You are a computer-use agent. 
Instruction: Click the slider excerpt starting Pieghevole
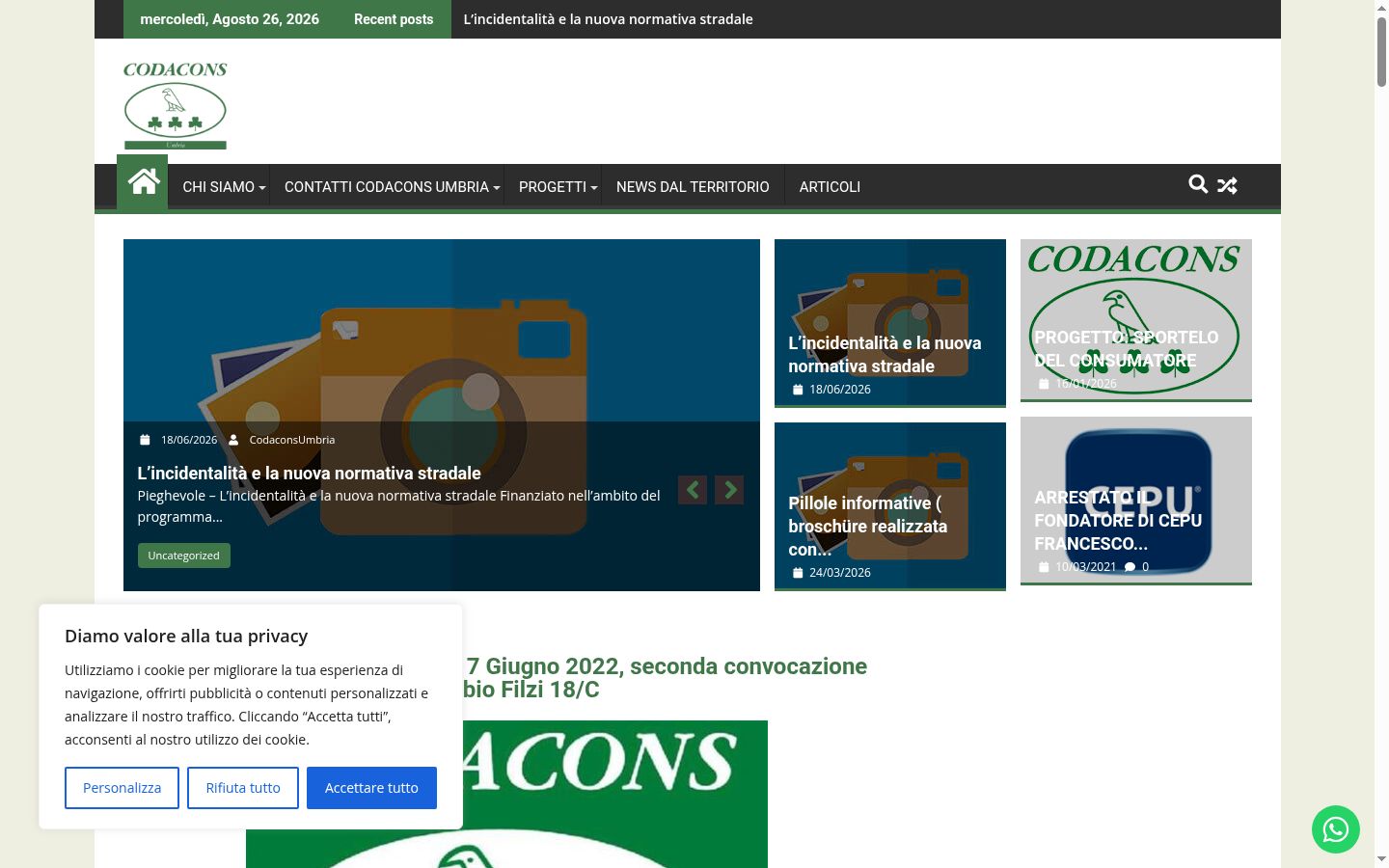click(x=398, y=506)
